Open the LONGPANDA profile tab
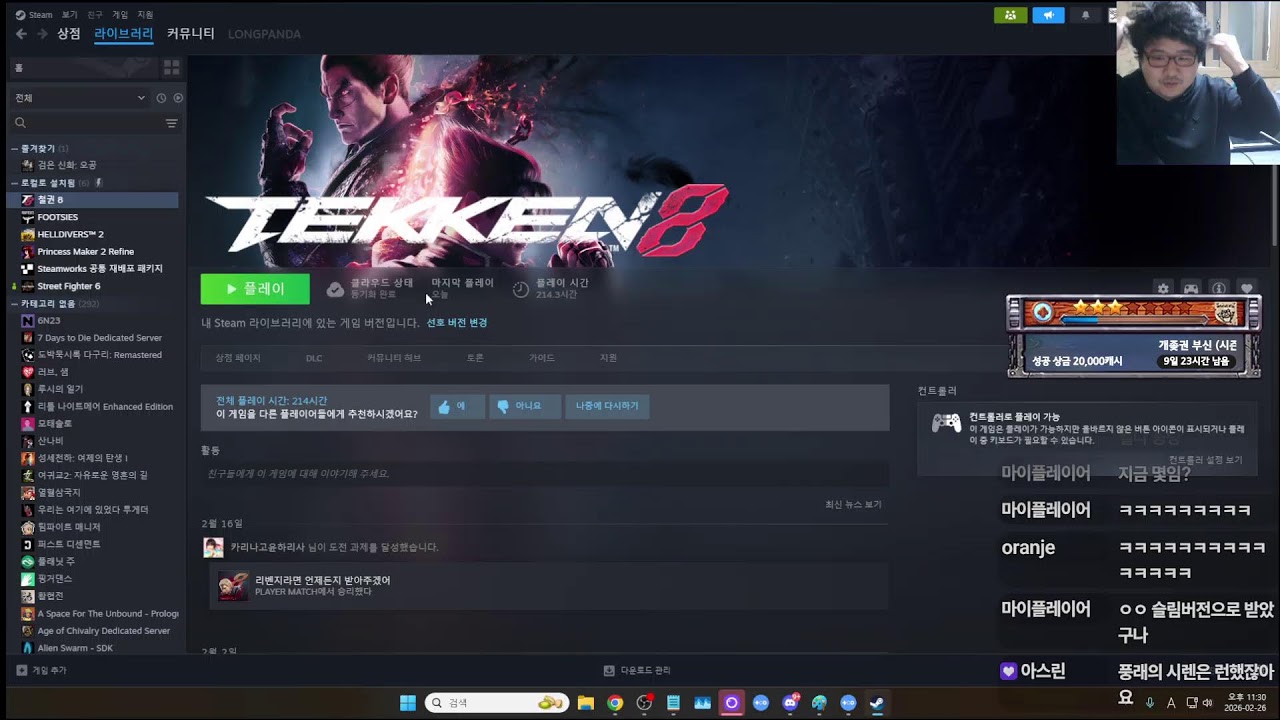Screen dimensions: 1280x720 (264, 34)
